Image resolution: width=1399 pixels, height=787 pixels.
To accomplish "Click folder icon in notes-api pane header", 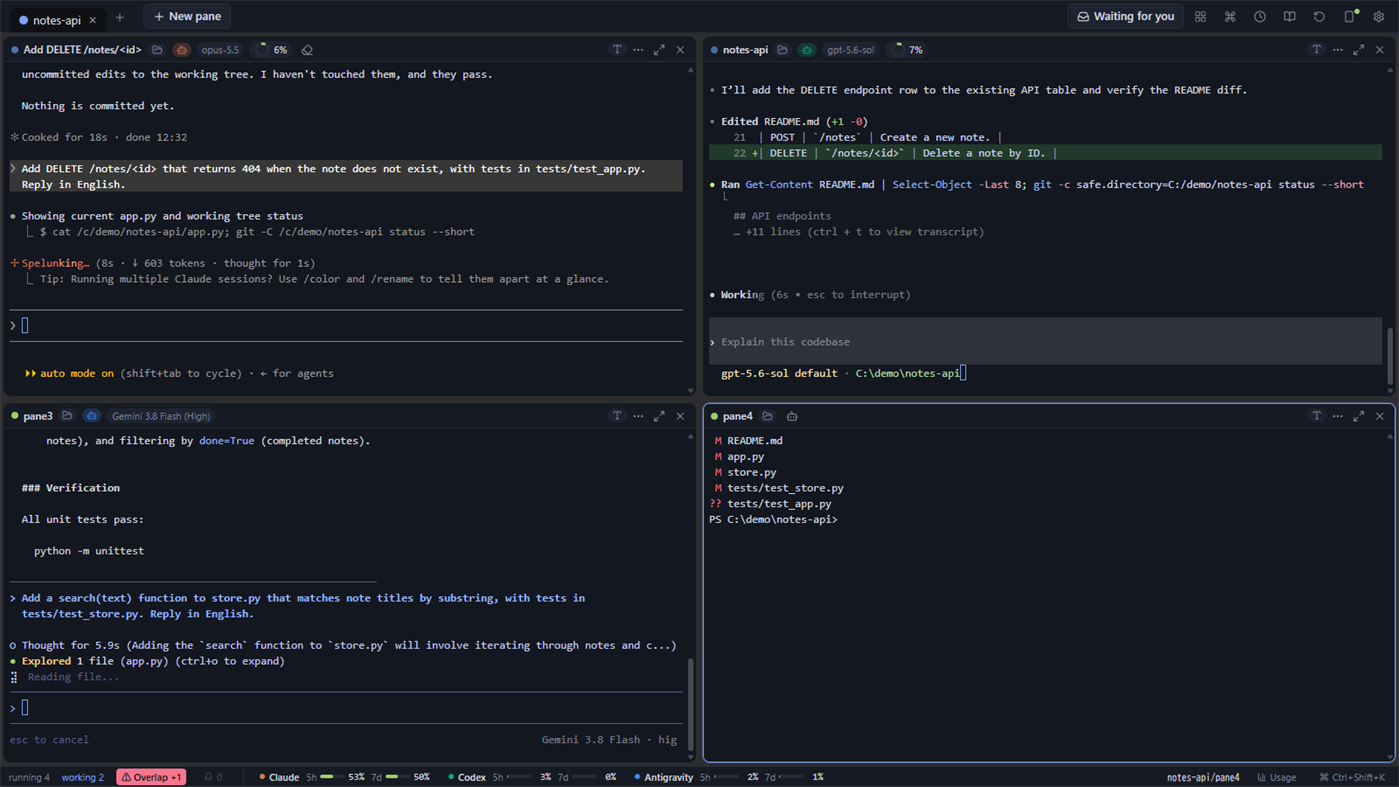I will coord(782,50).
